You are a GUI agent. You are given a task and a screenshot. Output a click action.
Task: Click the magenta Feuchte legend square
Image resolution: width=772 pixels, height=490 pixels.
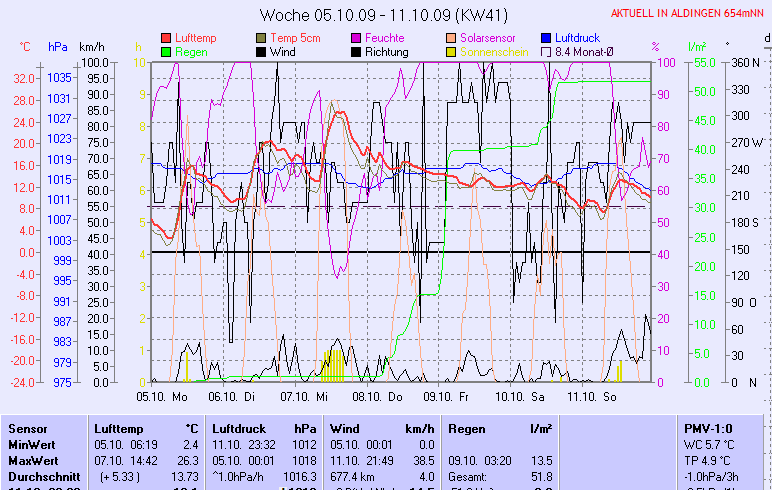[355, 38]
